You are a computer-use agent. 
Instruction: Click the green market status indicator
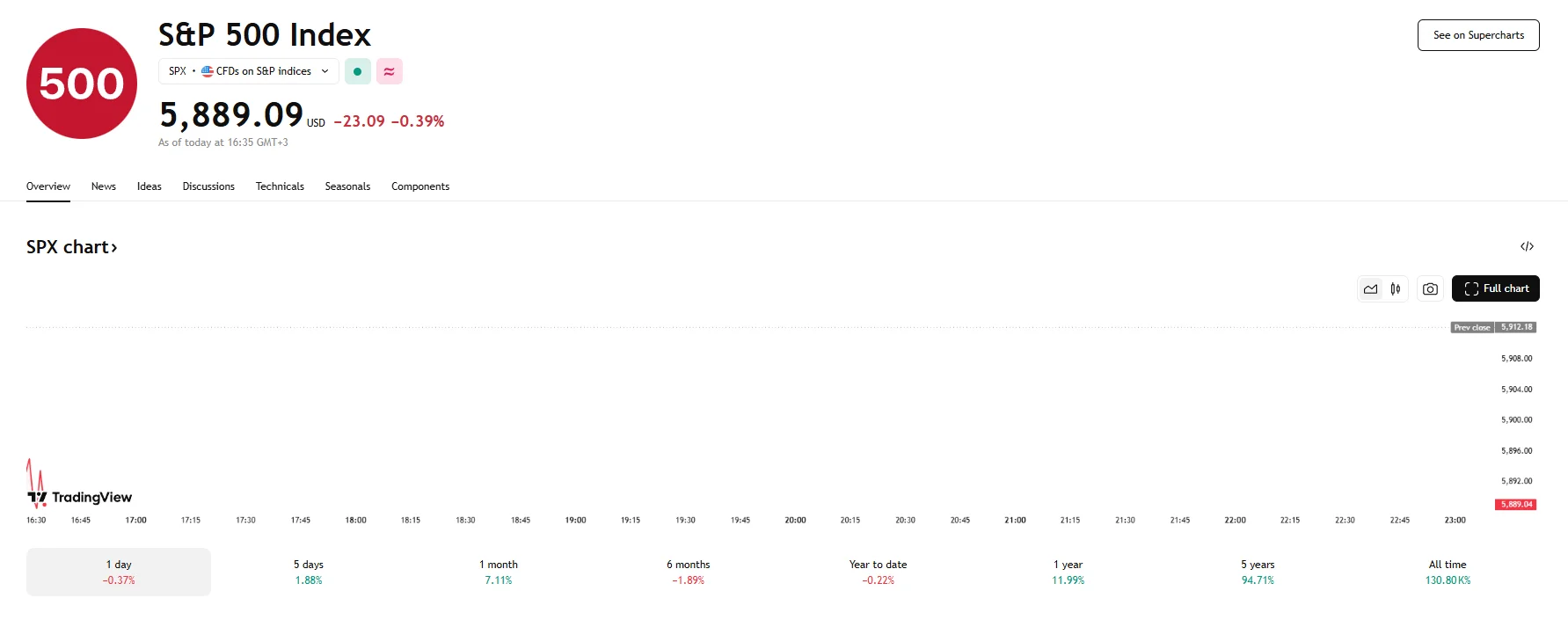(x=357, y=71)
